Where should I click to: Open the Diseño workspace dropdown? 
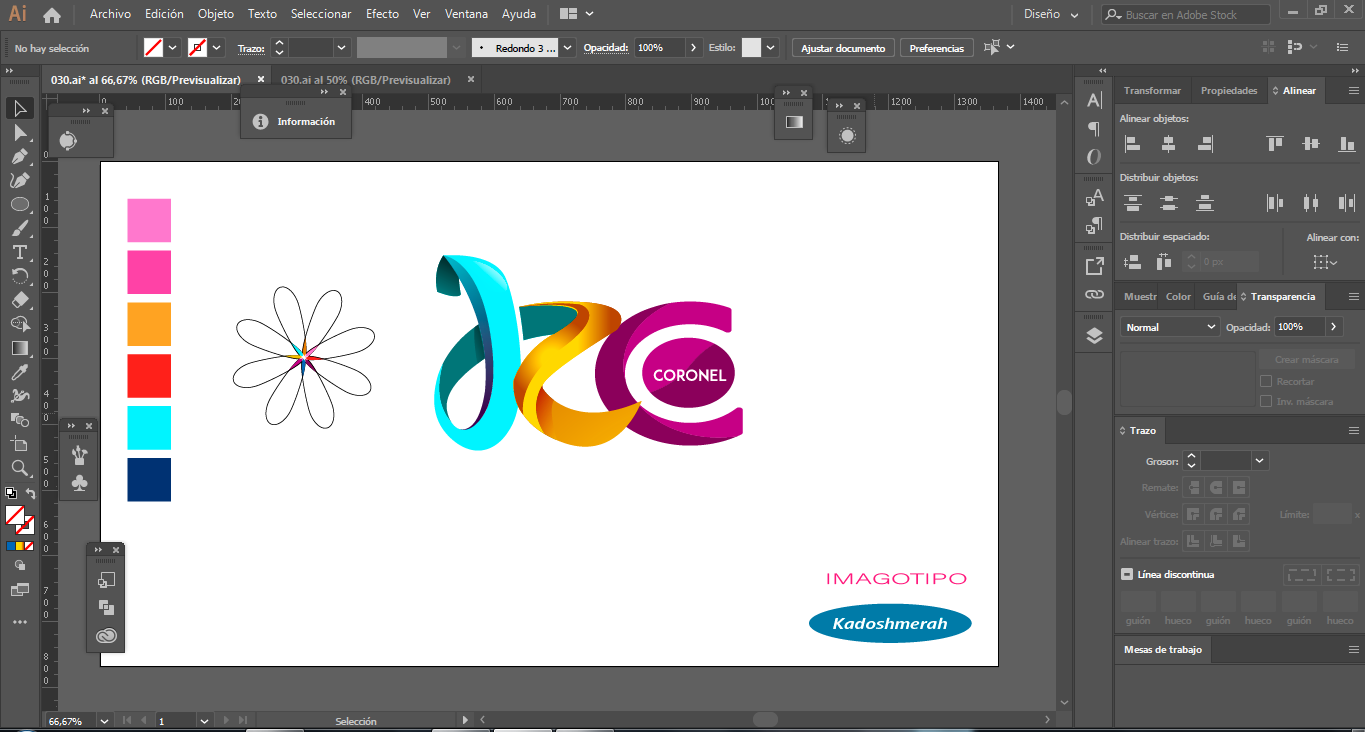(1051, 15)
